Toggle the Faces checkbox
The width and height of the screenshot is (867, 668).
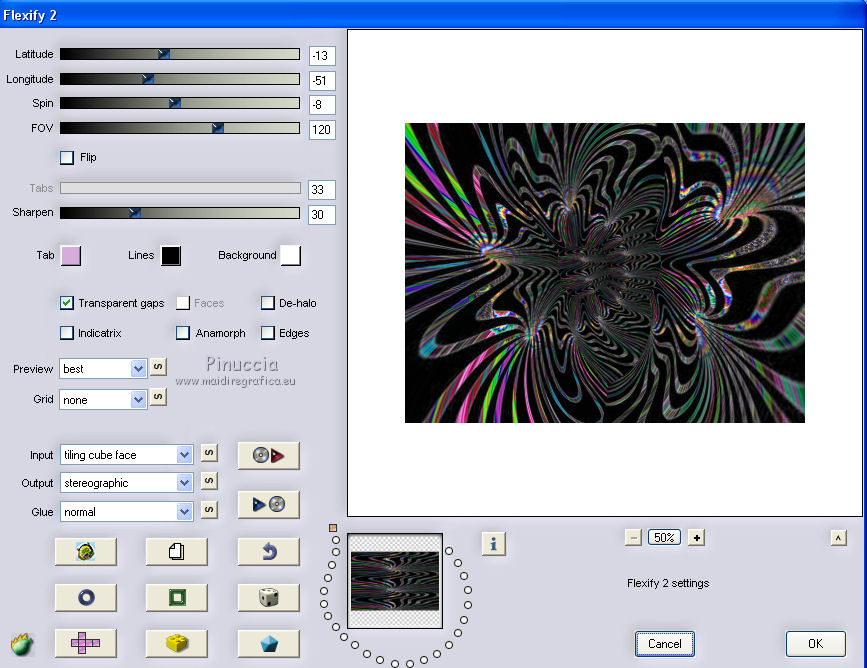pos(183,303)
